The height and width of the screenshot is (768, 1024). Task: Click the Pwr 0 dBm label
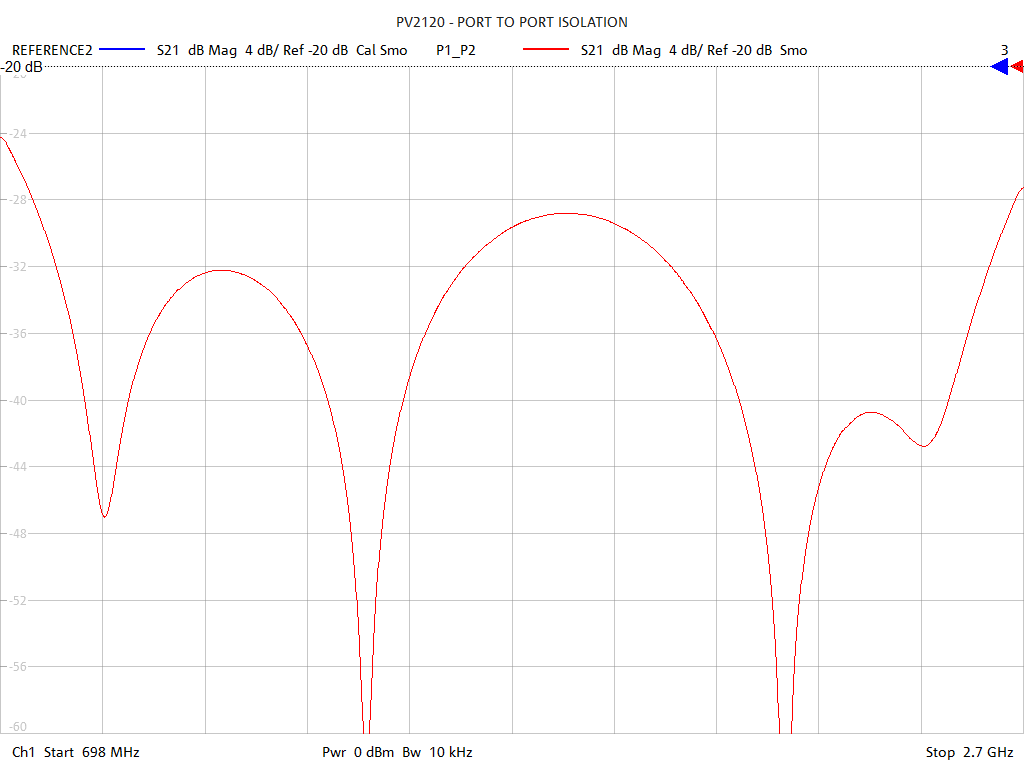click(x=358, y=752)
